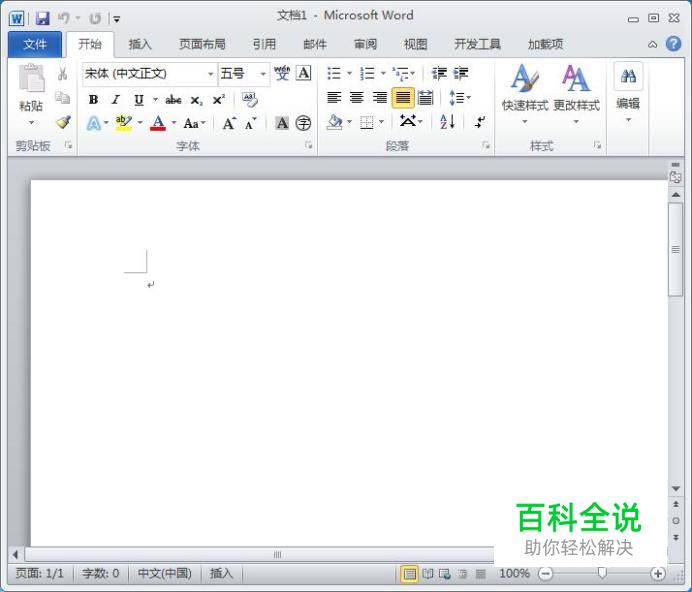Open the Line Spacing dropdown

coord(459,98)
